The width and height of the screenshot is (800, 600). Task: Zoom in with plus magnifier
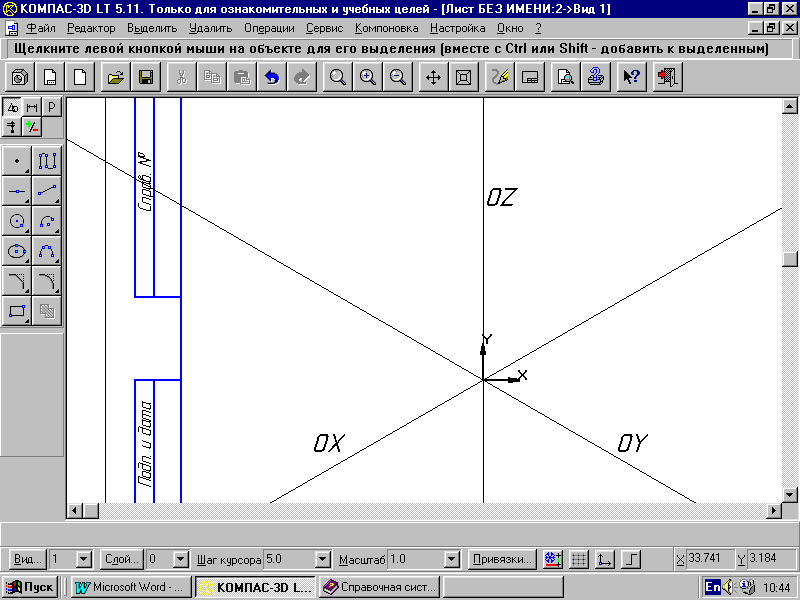click(x=367, y=77)
